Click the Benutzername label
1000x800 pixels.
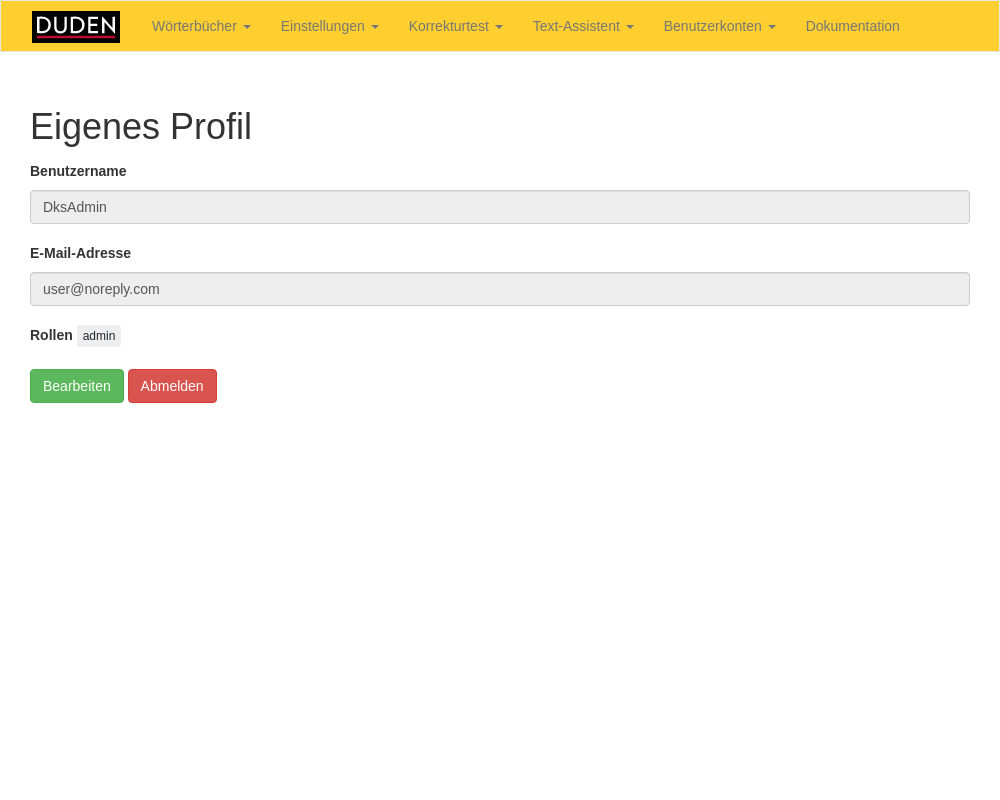tap(78, 171)
